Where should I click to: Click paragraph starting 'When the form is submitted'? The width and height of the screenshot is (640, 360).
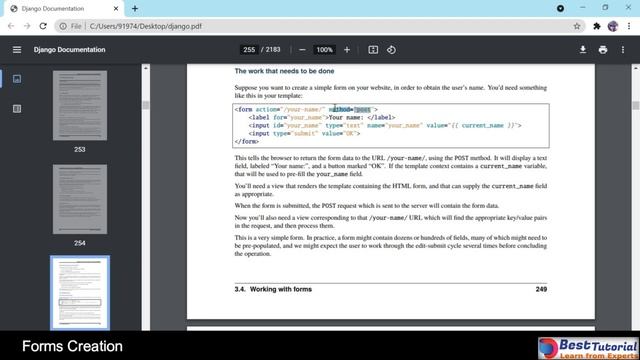[x=367, y=206]
